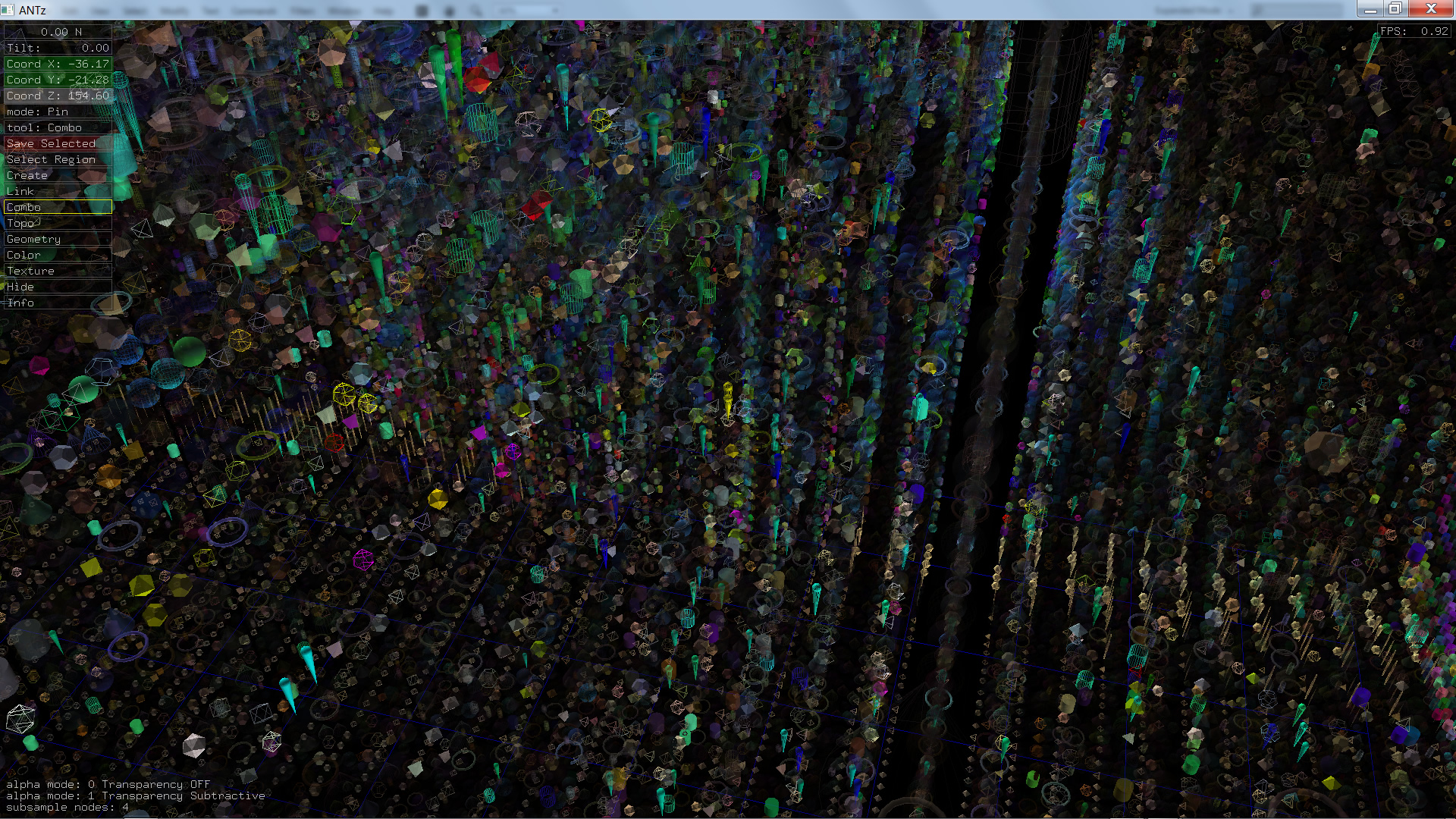Select the Texture tool entry

click(x=58, y=271)
